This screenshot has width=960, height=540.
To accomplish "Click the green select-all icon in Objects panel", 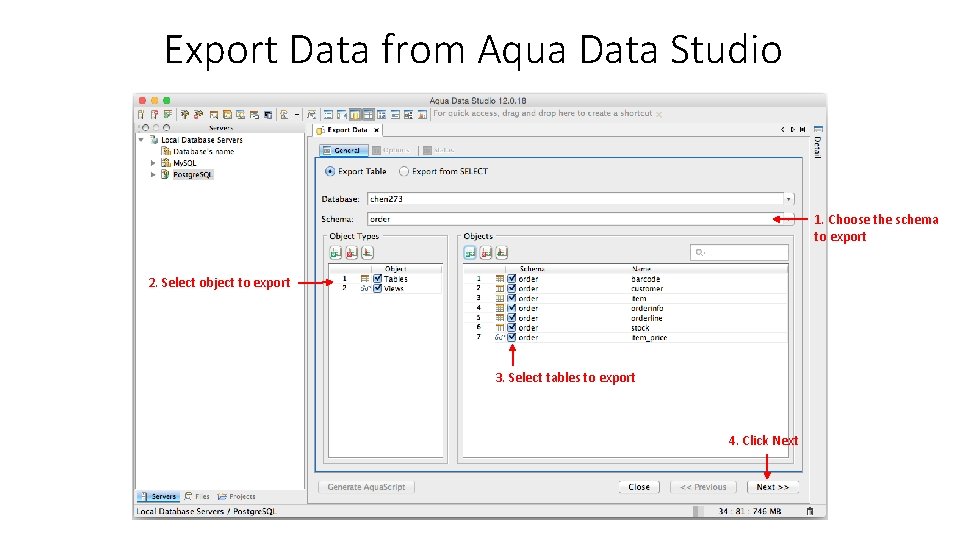I will pos(470,252).
